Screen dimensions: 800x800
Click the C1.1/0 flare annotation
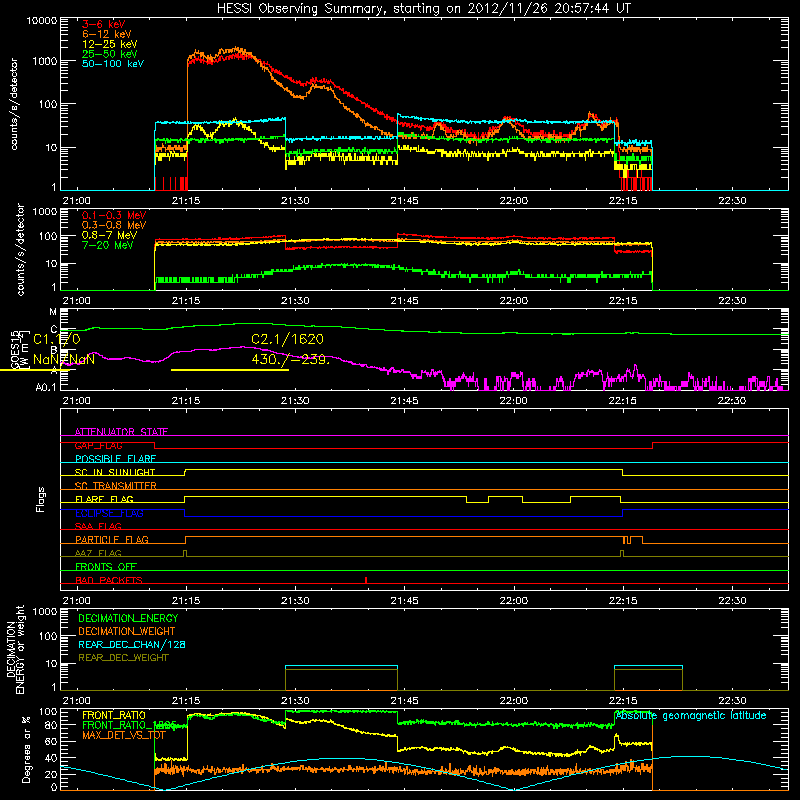(x=57, y=339)
